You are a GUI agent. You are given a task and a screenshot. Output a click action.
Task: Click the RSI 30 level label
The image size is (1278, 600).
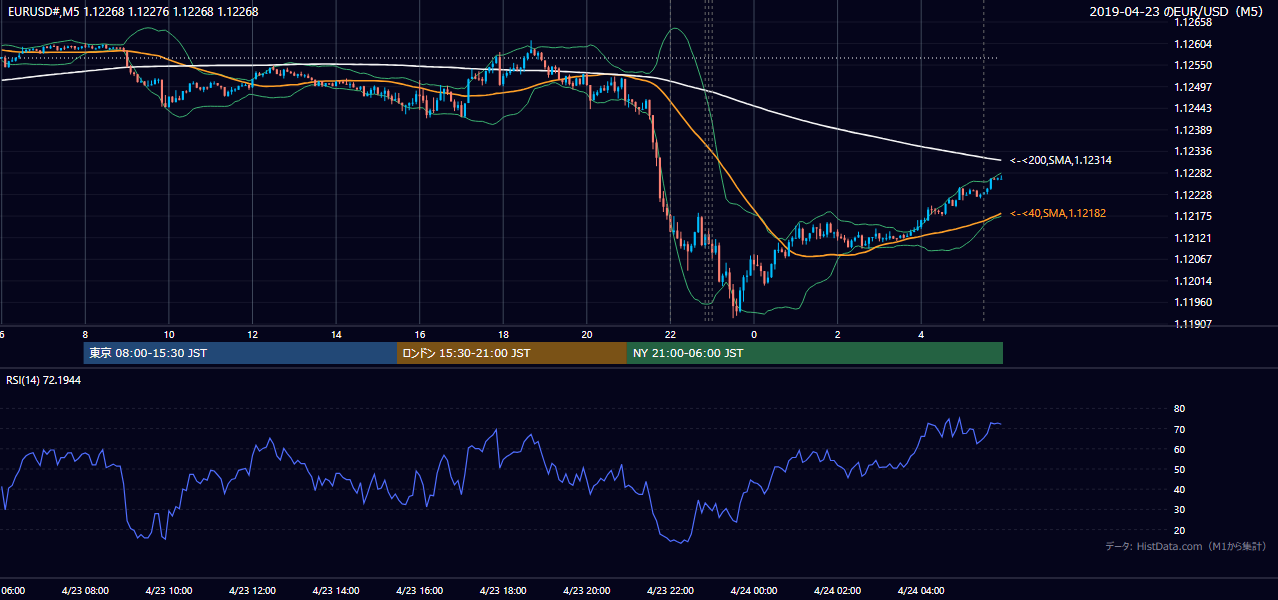(x=1179, y=510)
